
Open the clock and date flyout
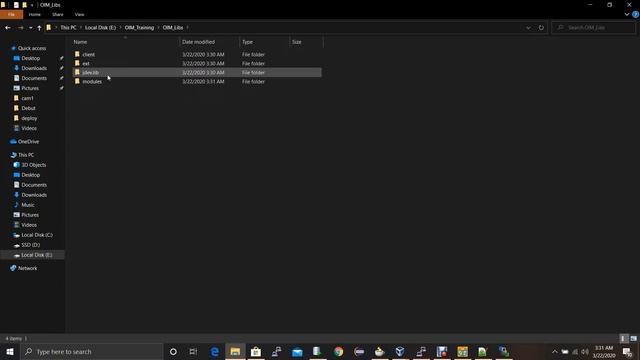pos(604,351)
